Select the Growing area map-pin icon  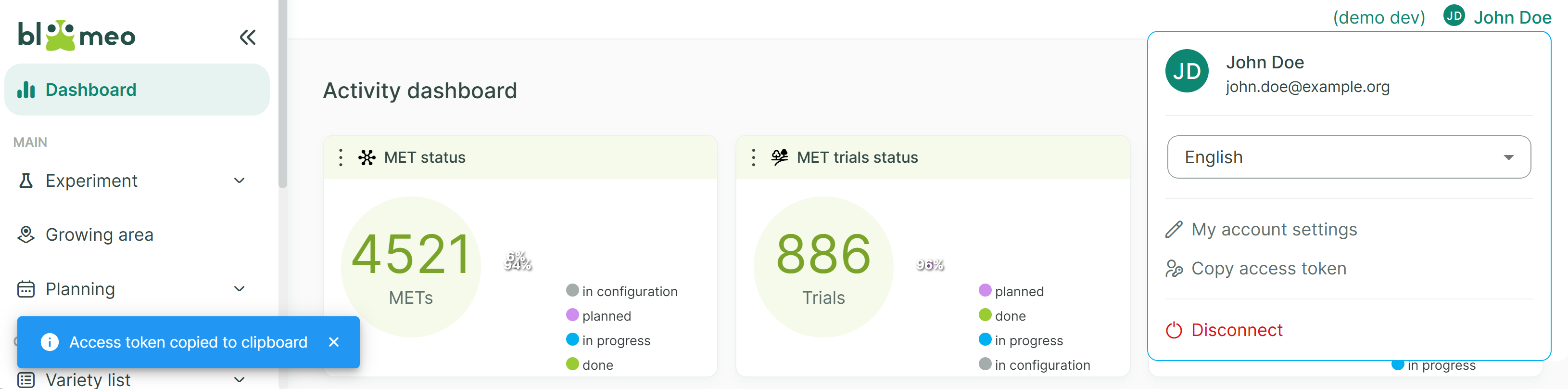[25, 234]
